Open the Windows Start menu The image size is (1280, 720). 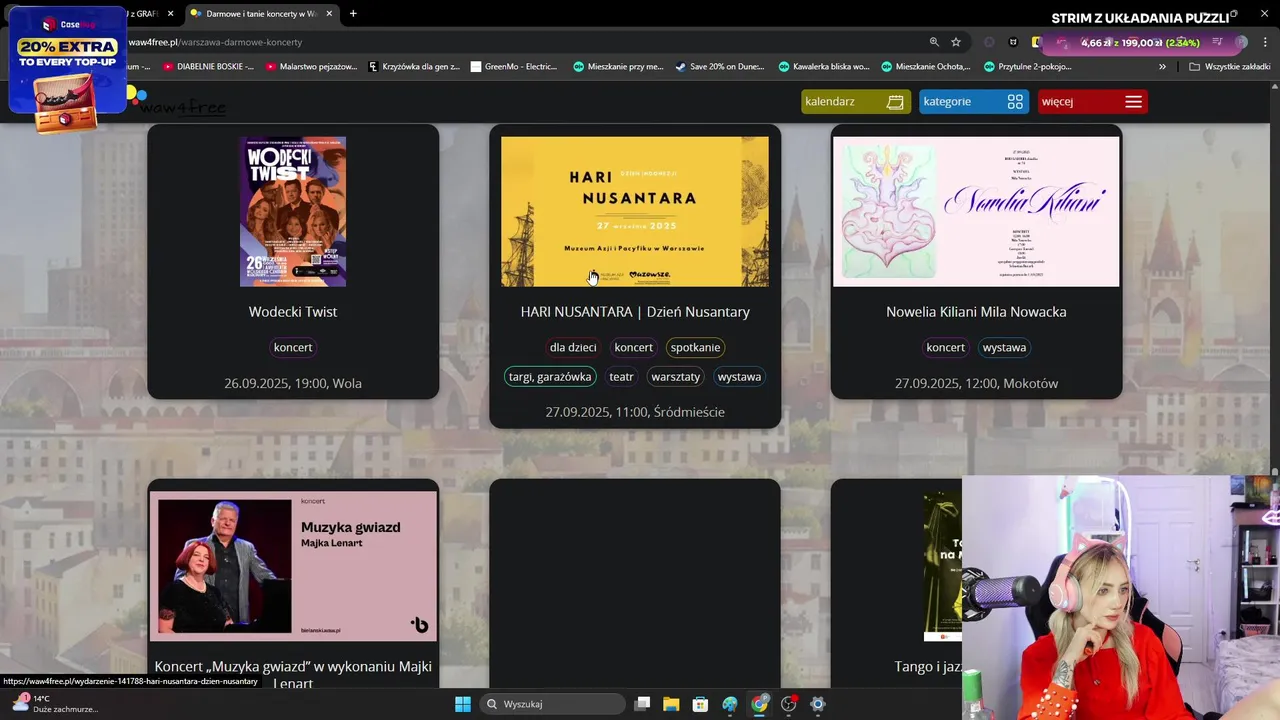pyautogui.click(x=463, y=704)
